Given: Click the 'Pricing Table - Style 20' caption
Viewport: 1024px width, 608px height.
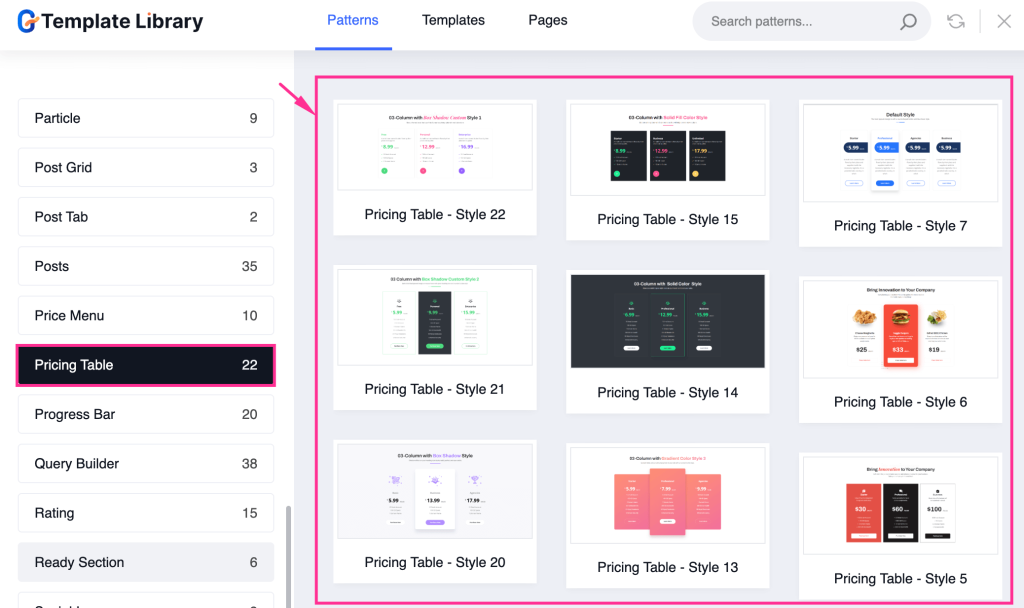Looking at the screenshot, I should point(435,562).
